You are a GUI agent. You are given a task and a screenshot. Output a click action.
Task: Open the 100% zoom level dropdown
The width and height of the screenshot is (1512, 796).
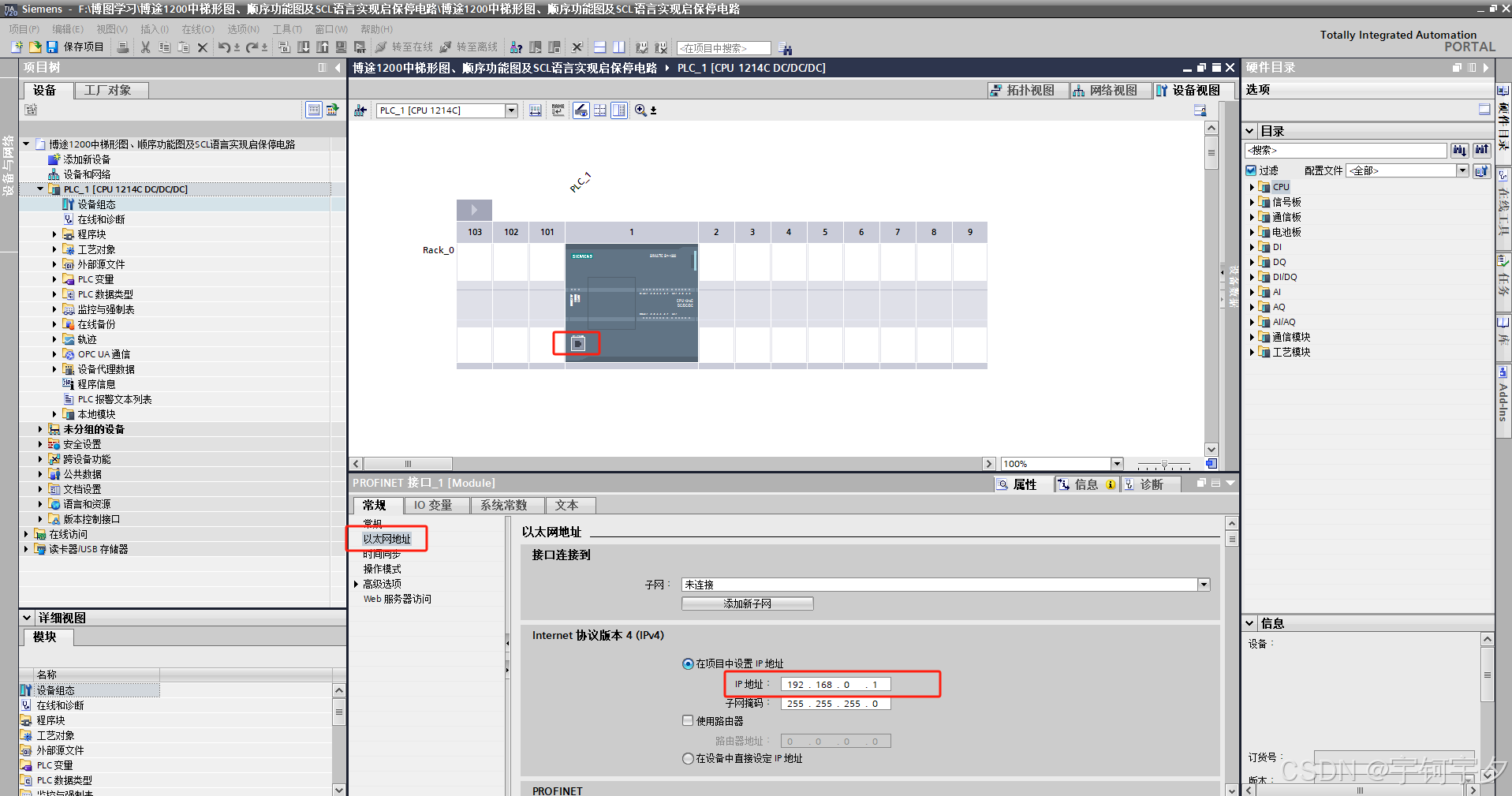1117,464
